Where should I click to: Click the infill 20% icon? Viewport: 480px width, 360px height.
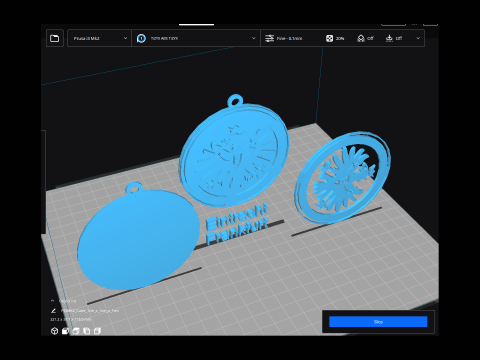[x=329, y=39]
